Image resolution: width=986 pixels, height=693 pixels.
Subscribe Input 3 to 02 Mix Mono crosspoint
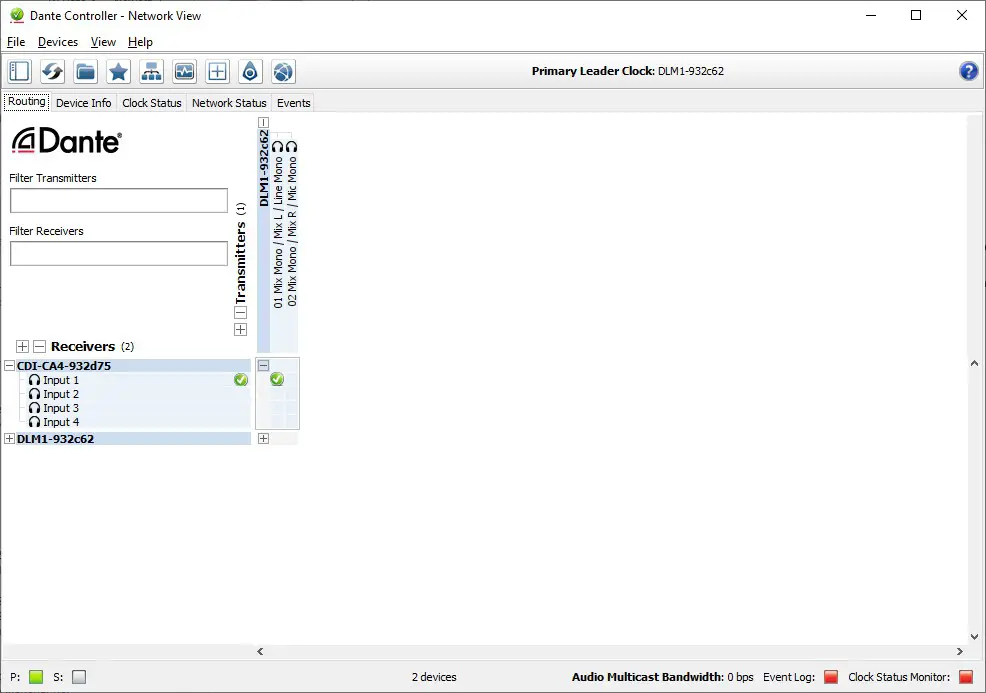tap(291, 408)
